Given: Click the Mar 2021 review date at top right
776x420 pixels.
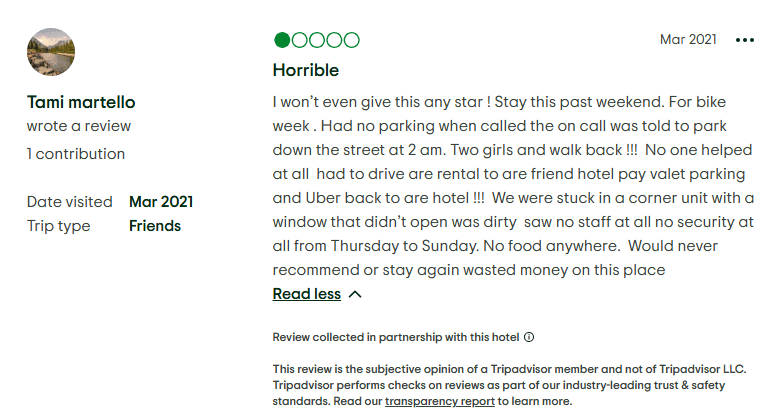Looking at the screenshot, I should click(x=688, y=40).
